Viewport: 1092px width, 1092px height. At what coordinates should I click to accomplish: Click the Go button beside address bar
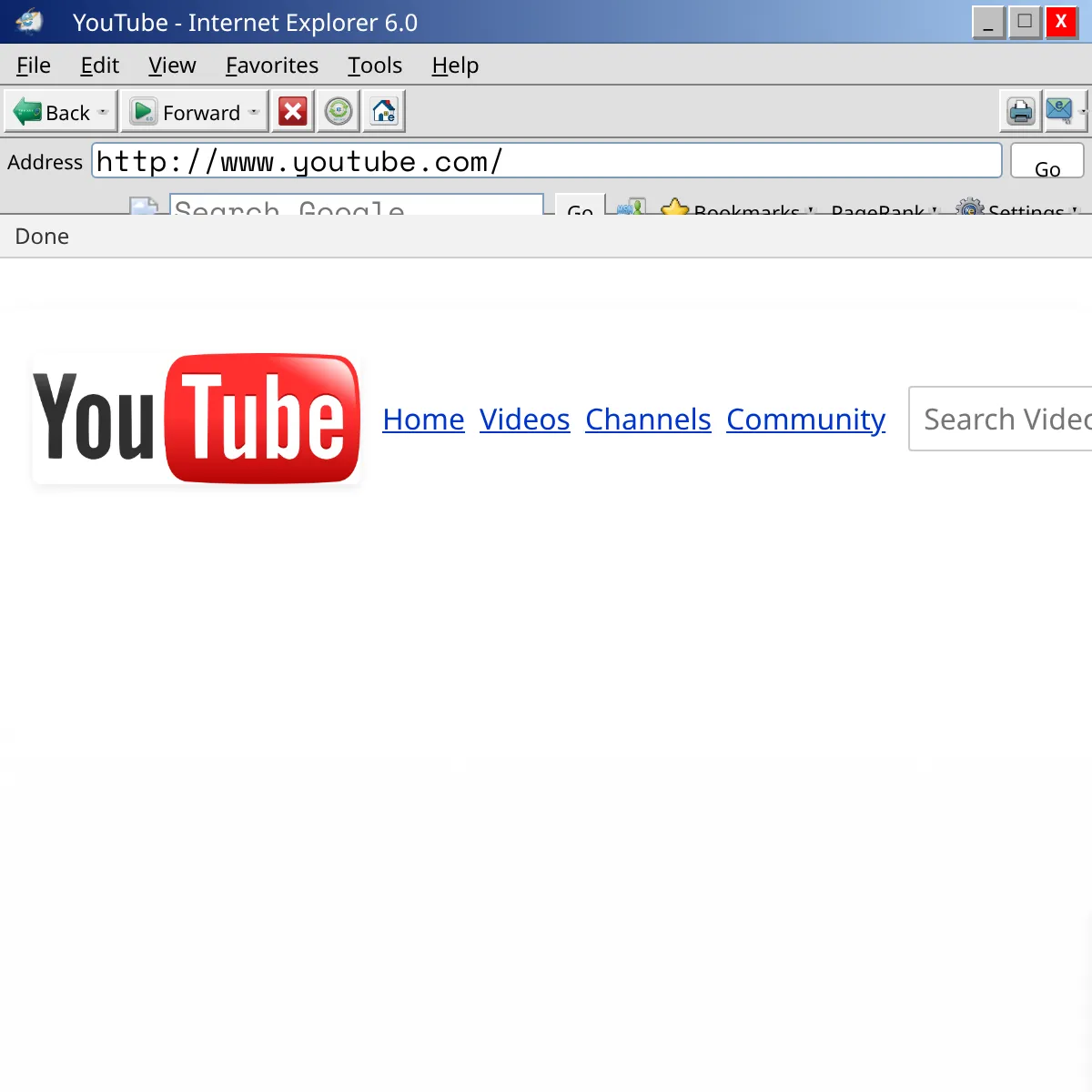1047,161
